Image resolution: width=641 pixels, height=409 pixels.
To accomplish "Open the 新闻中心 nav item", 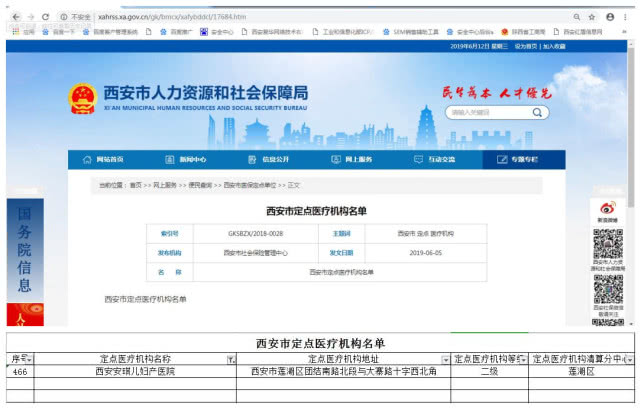I will click(x=186, y=160).
